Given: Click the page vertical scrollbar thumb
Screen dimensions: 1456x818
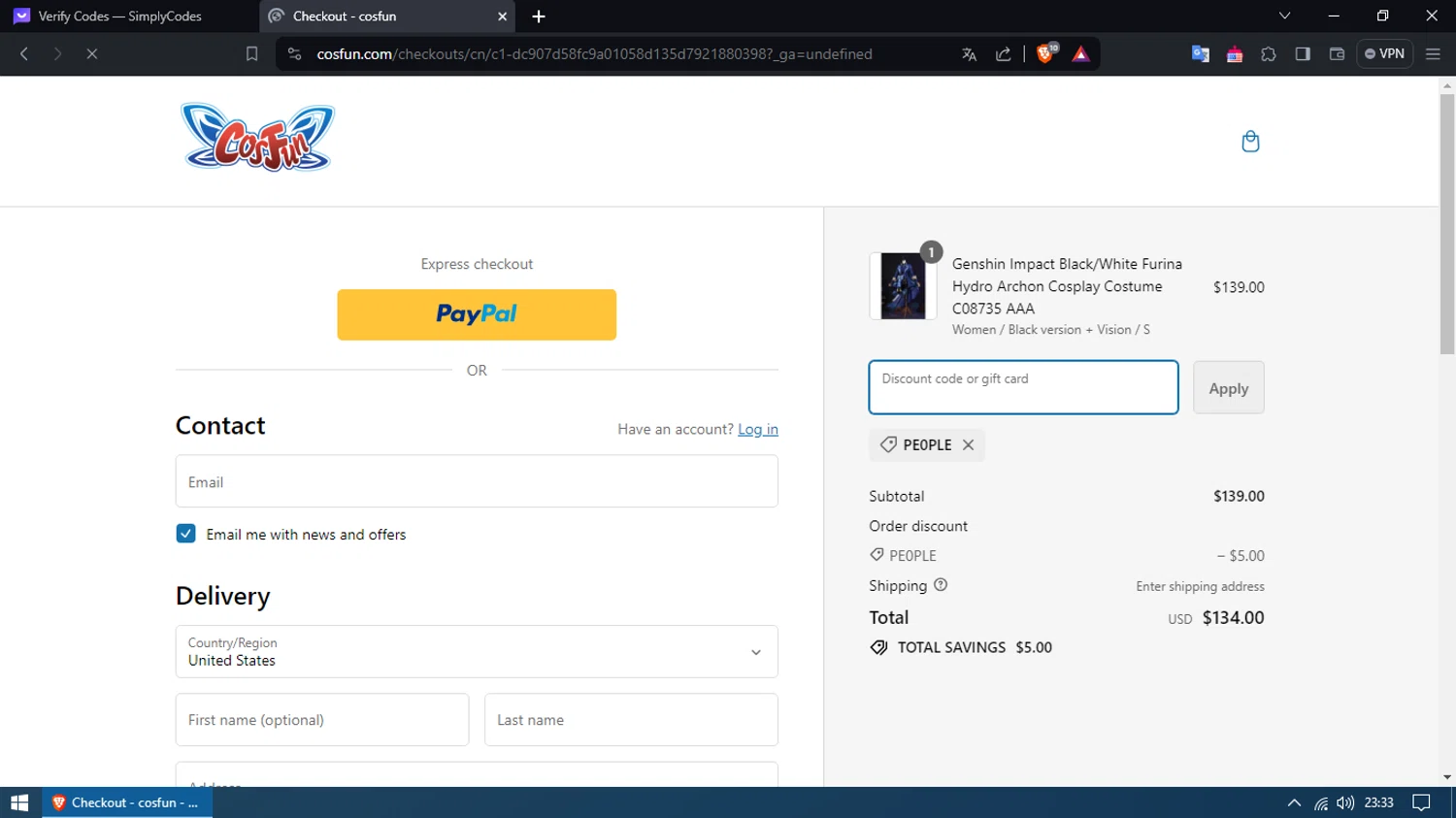Looking at the screenshot, I should [x=1447, y=223].
